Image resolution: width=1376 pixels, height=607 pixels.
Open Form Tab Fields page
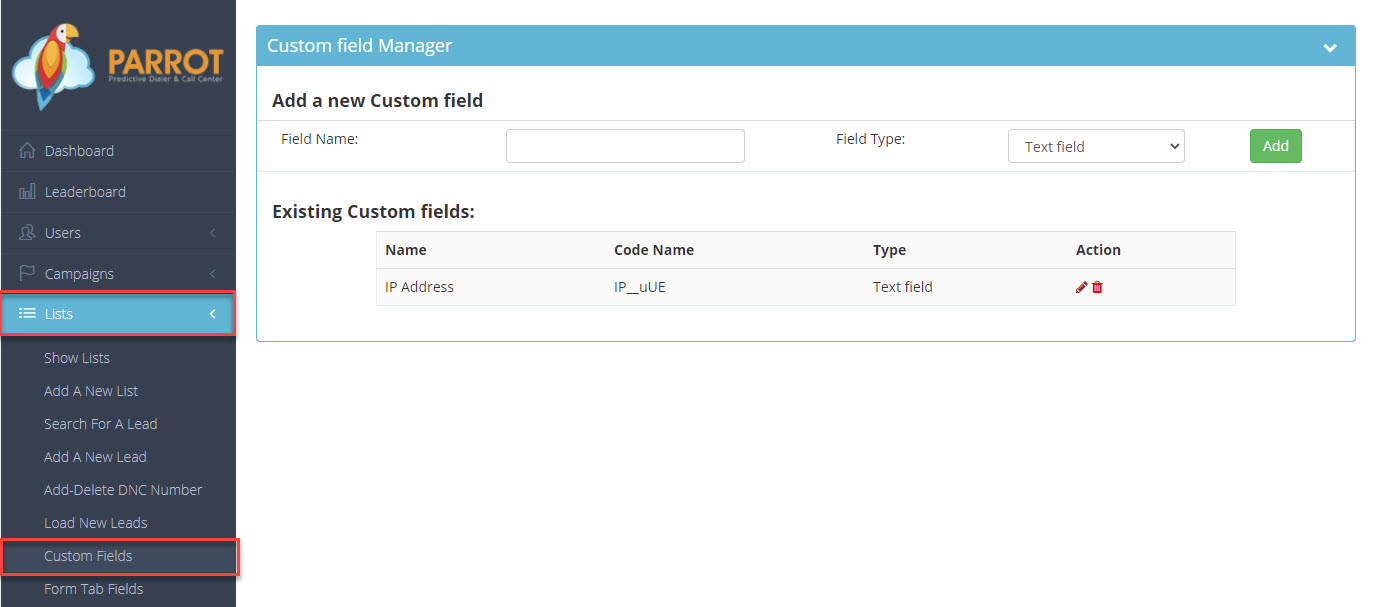point(94,589)
